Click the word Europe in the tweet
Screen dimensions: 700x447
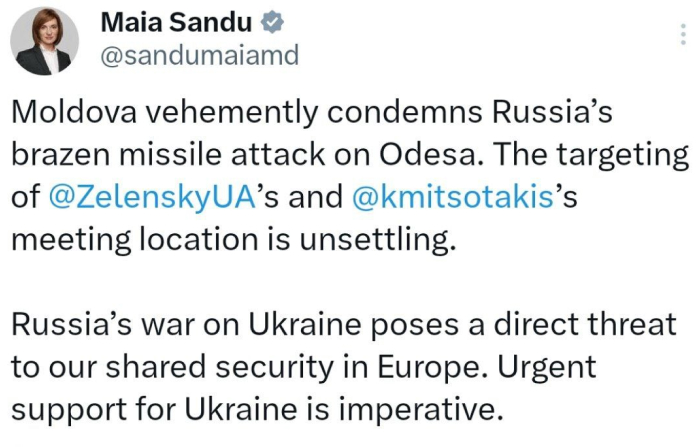point(432,367)
